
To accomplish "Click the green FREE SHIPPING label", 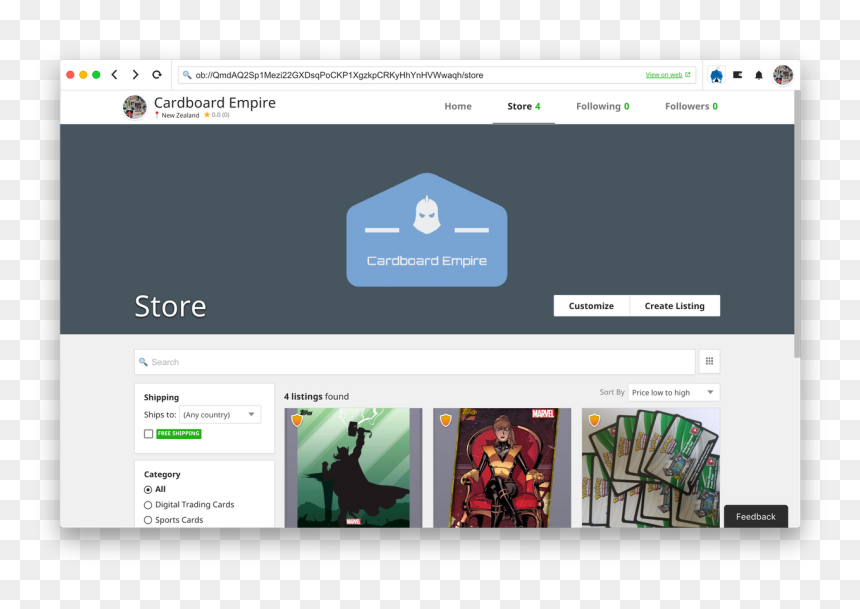I will point(179,433).
